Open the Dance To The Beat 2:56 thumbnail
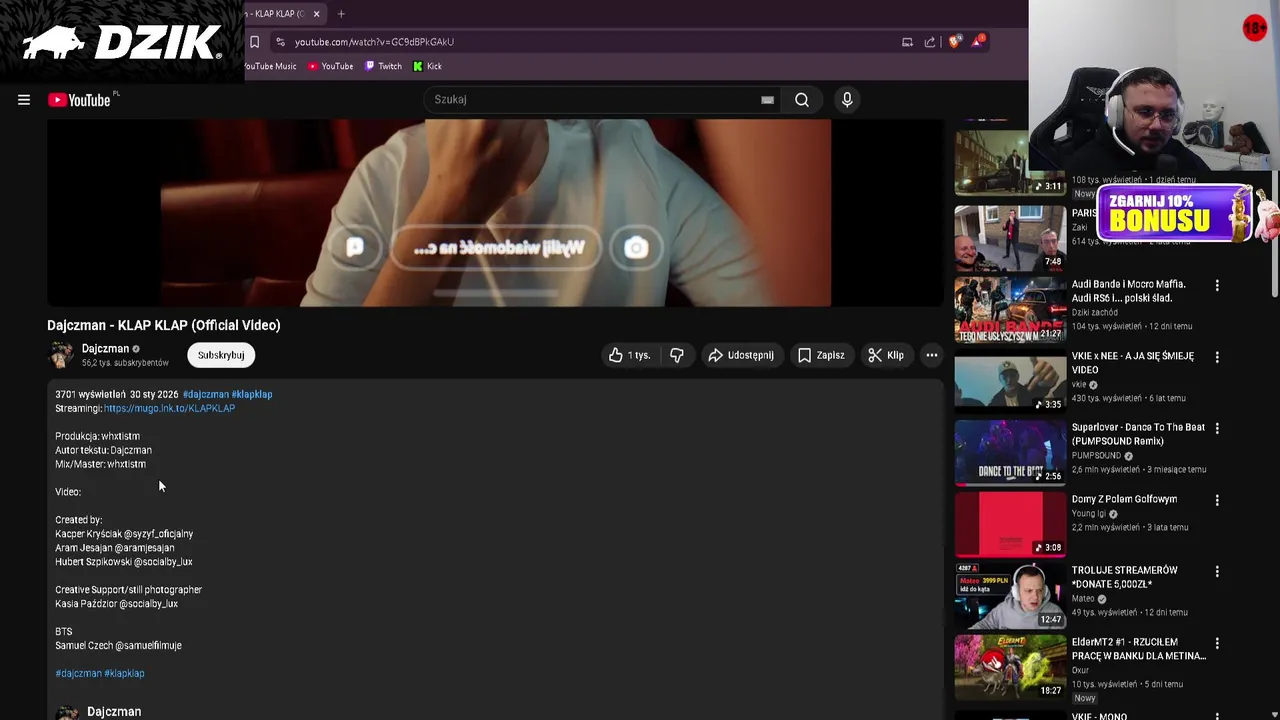Viewport: 1280px width, 720px height. pos(1010,454)
